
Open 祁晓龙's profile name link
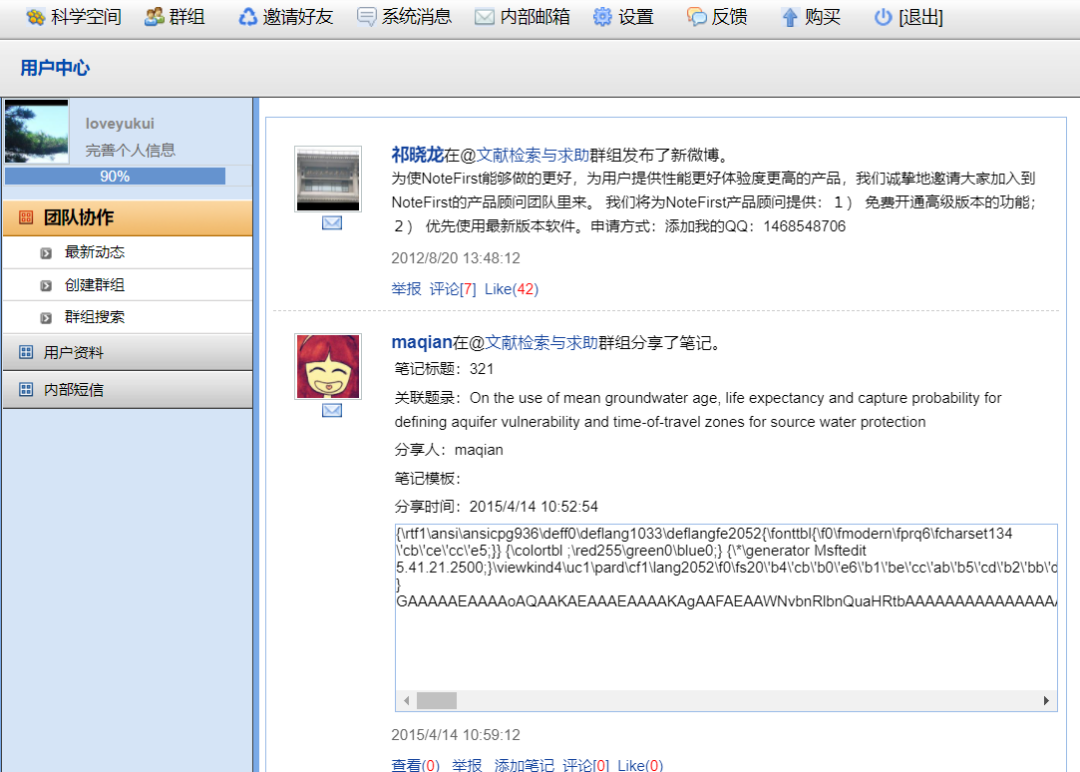tap(417, 155)
